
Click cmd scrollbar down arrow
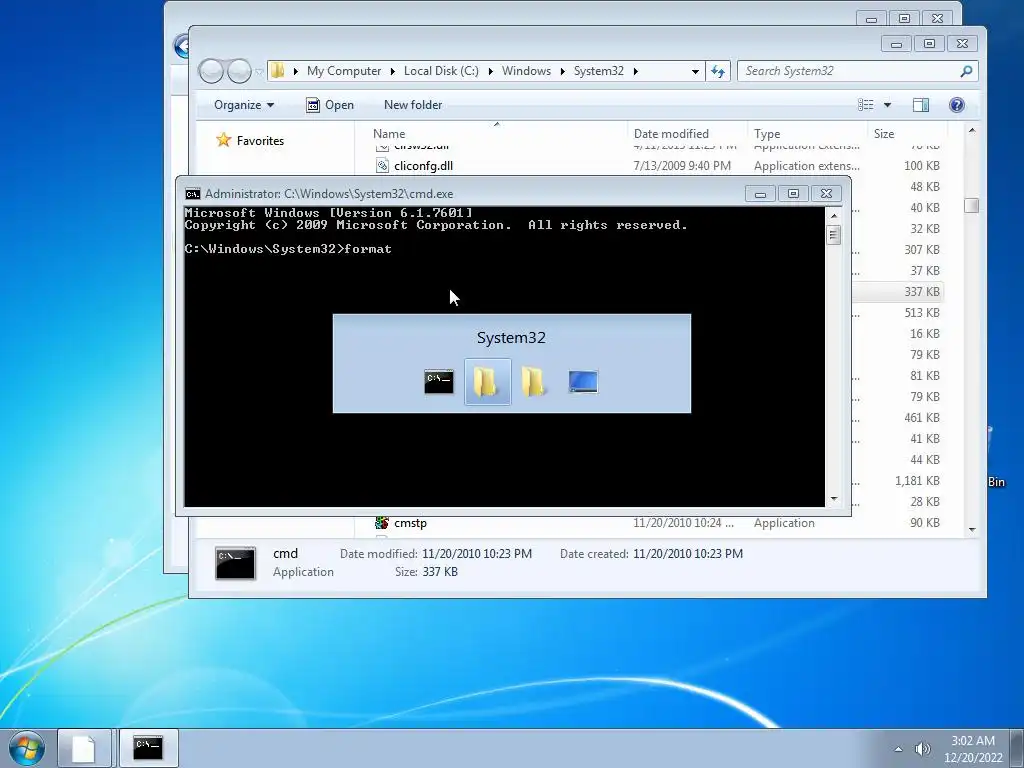pyautogui.click(x=833, y=499)
